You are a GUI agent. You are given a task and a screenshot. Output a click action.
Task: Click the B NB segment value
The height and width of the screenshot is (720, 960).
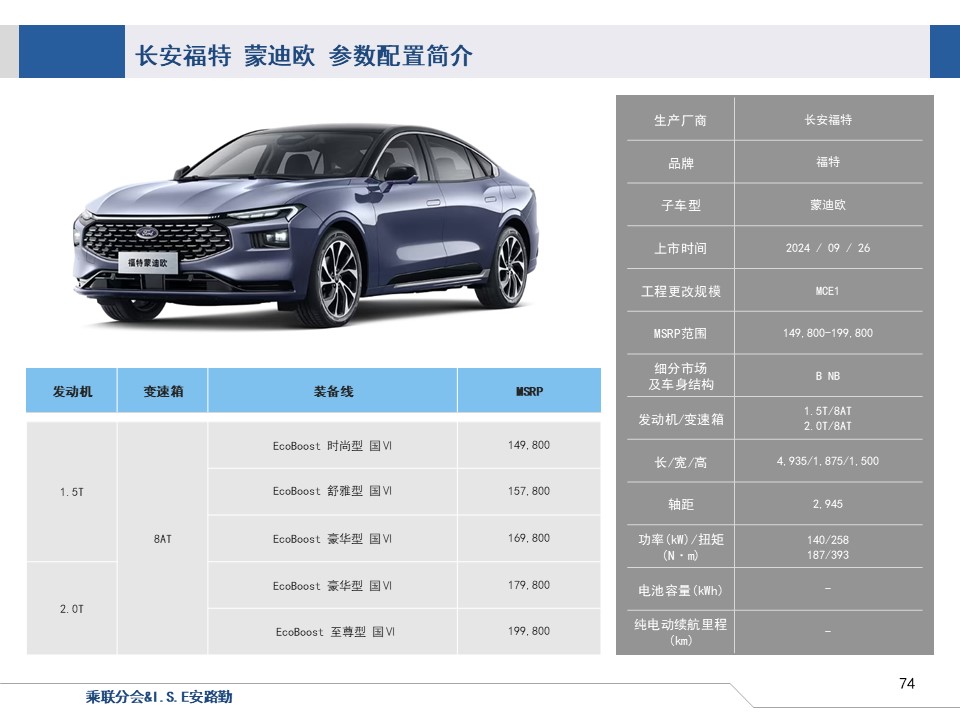coord(828,376)
